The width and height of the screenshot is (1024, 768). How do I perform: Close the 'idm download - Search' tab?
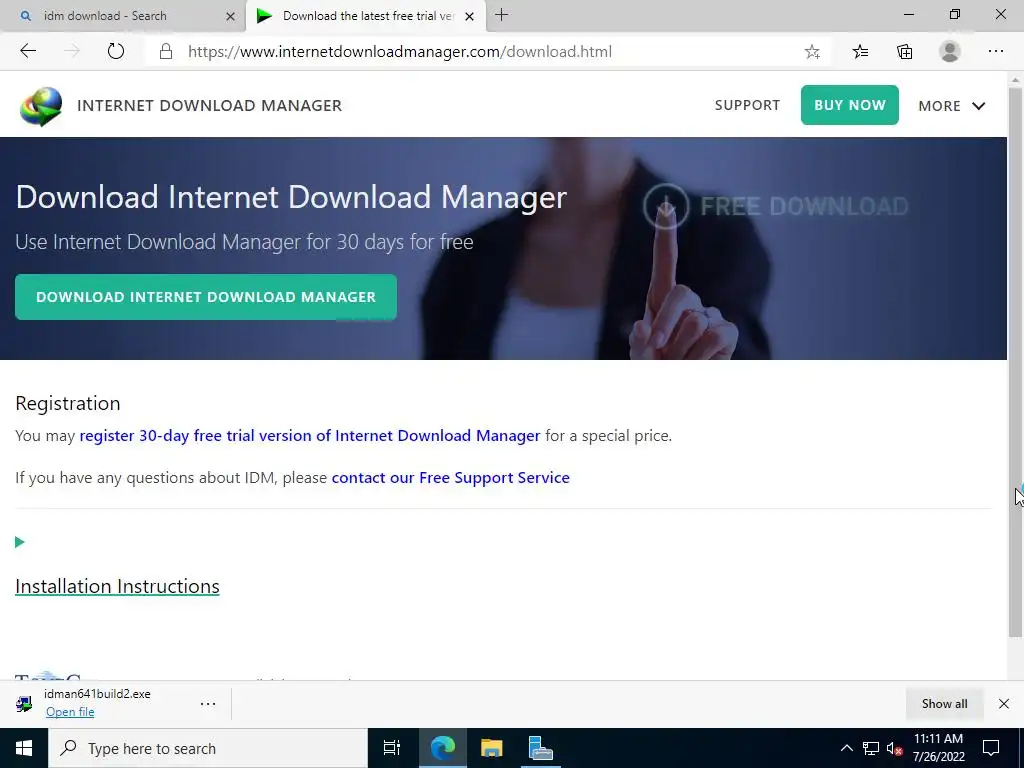(x=230, y=16)
